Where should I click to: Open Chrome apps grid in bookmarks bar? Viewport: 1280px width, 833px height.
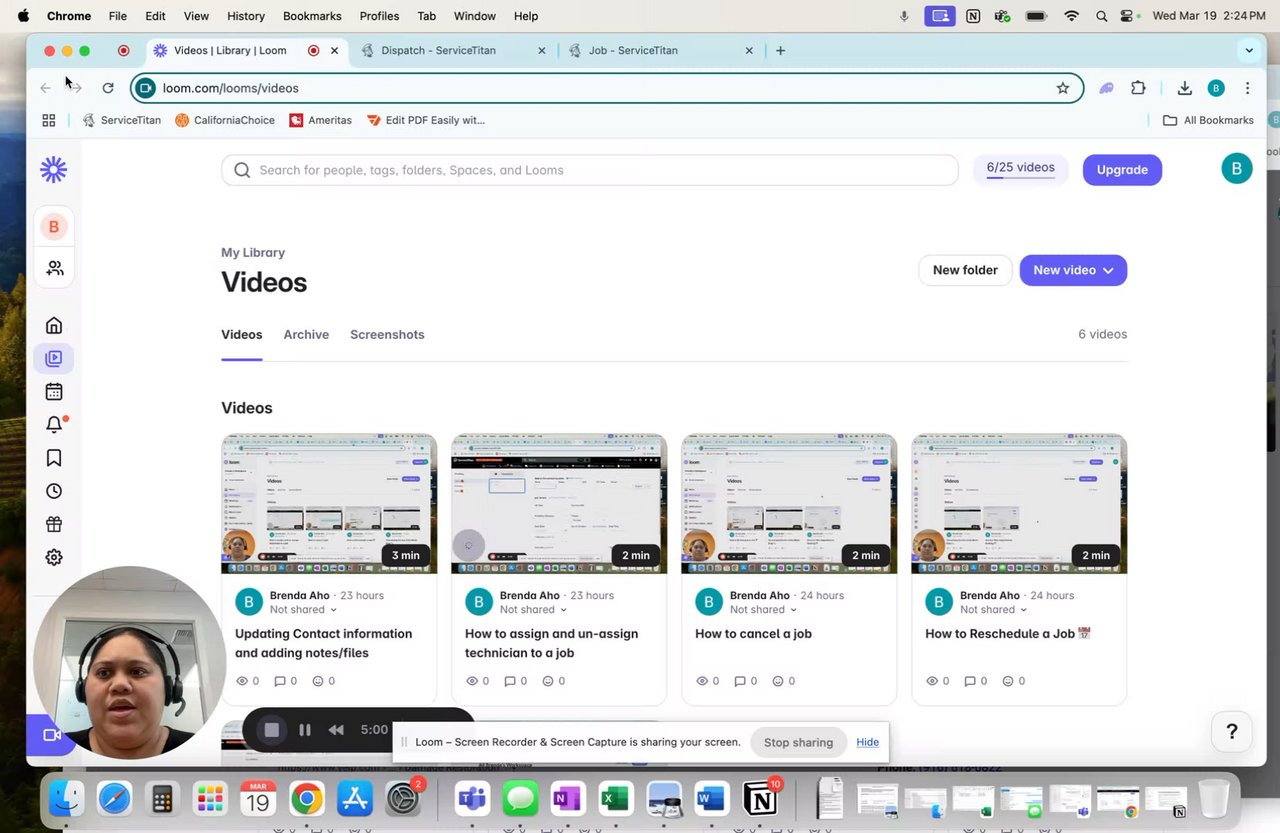coord(48,120)
